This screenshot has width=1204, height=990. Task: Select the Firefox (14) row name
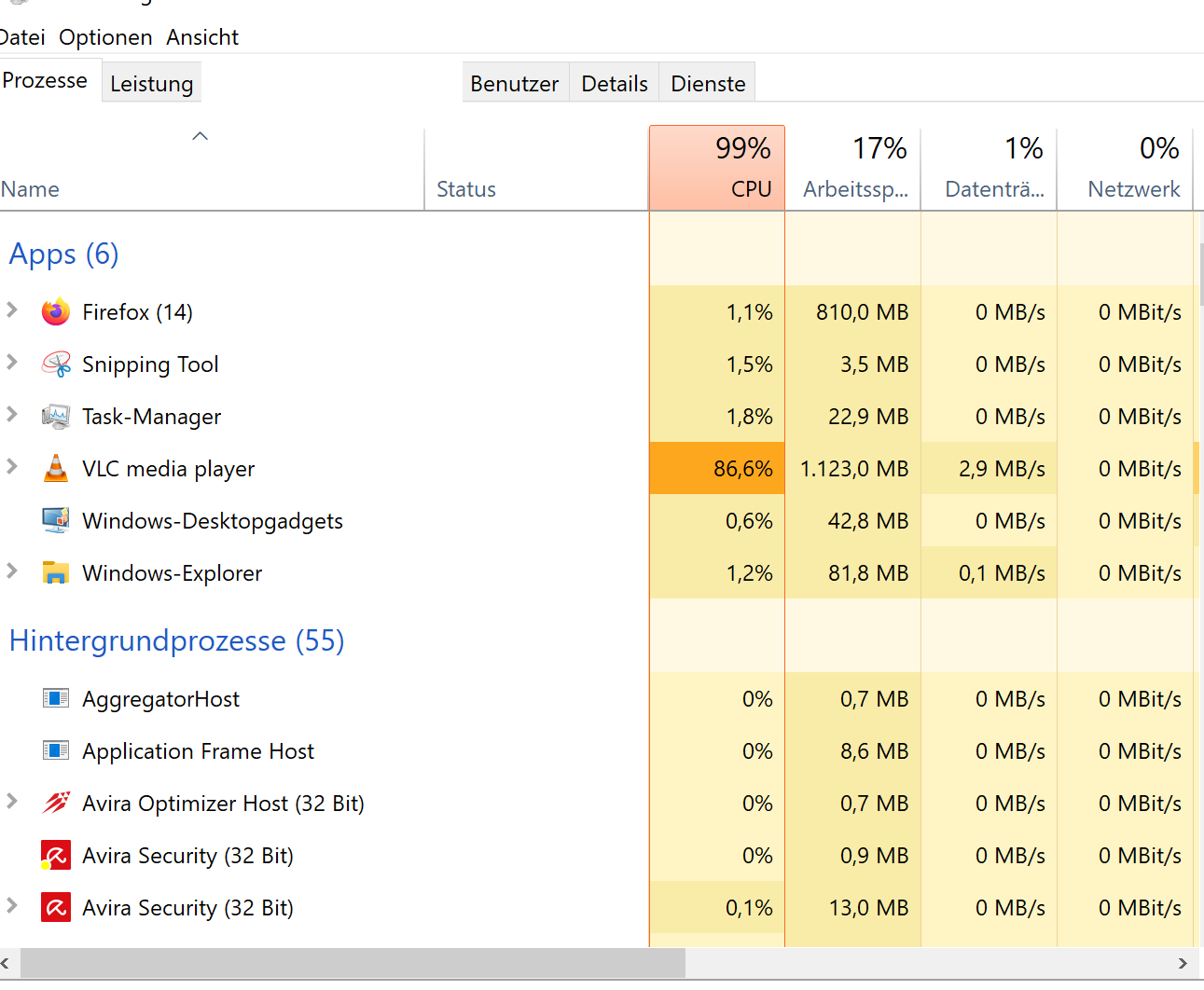click(x=138, y=312)
